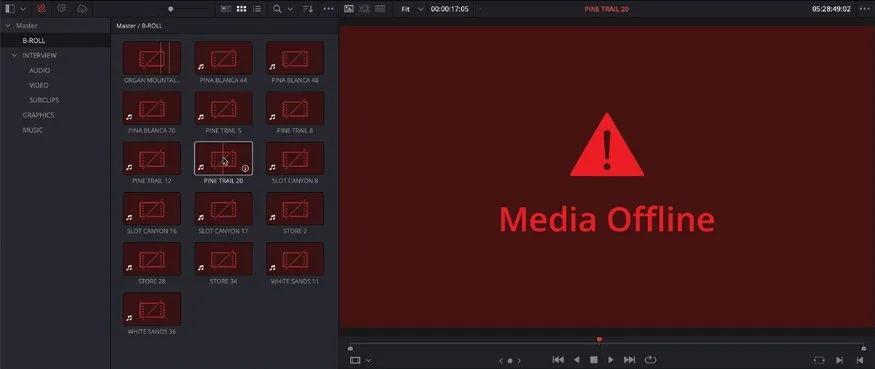Select the STORE 28 clip
This screenshot has height=369, width=875.
point(152,259)
